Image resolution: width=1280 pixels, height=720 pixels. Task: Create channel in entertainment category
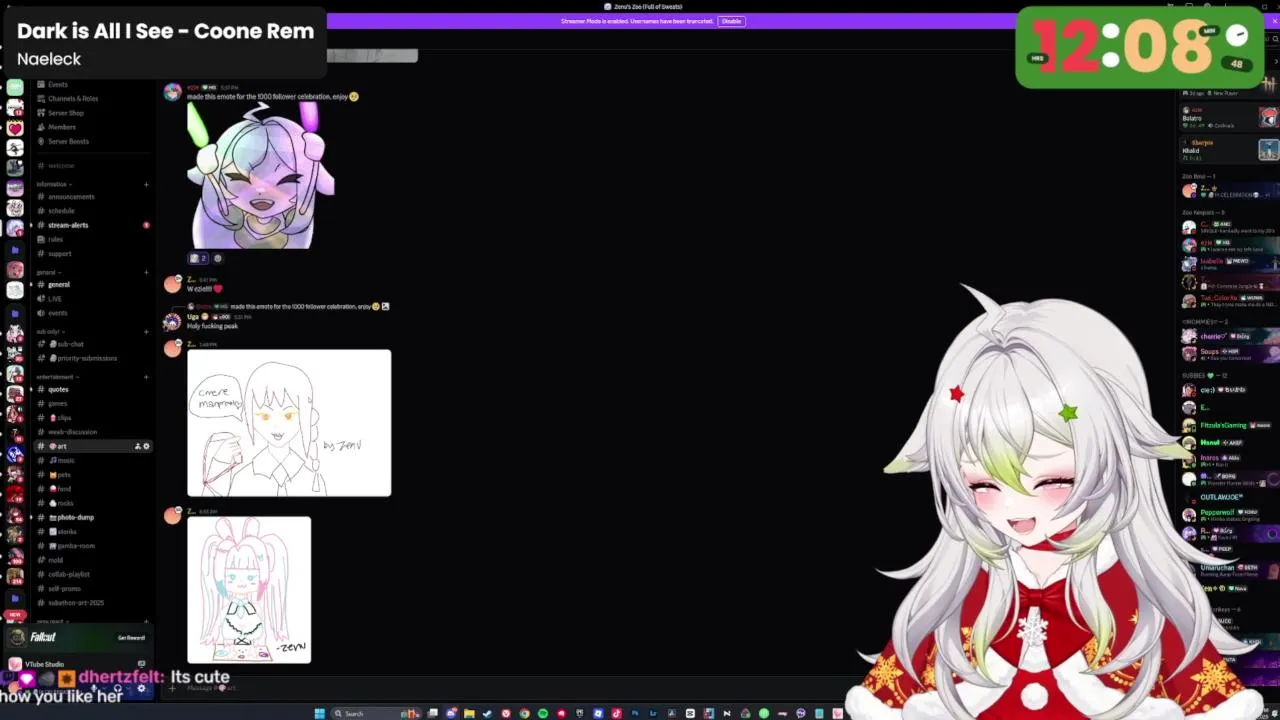[x=146, y=377]
